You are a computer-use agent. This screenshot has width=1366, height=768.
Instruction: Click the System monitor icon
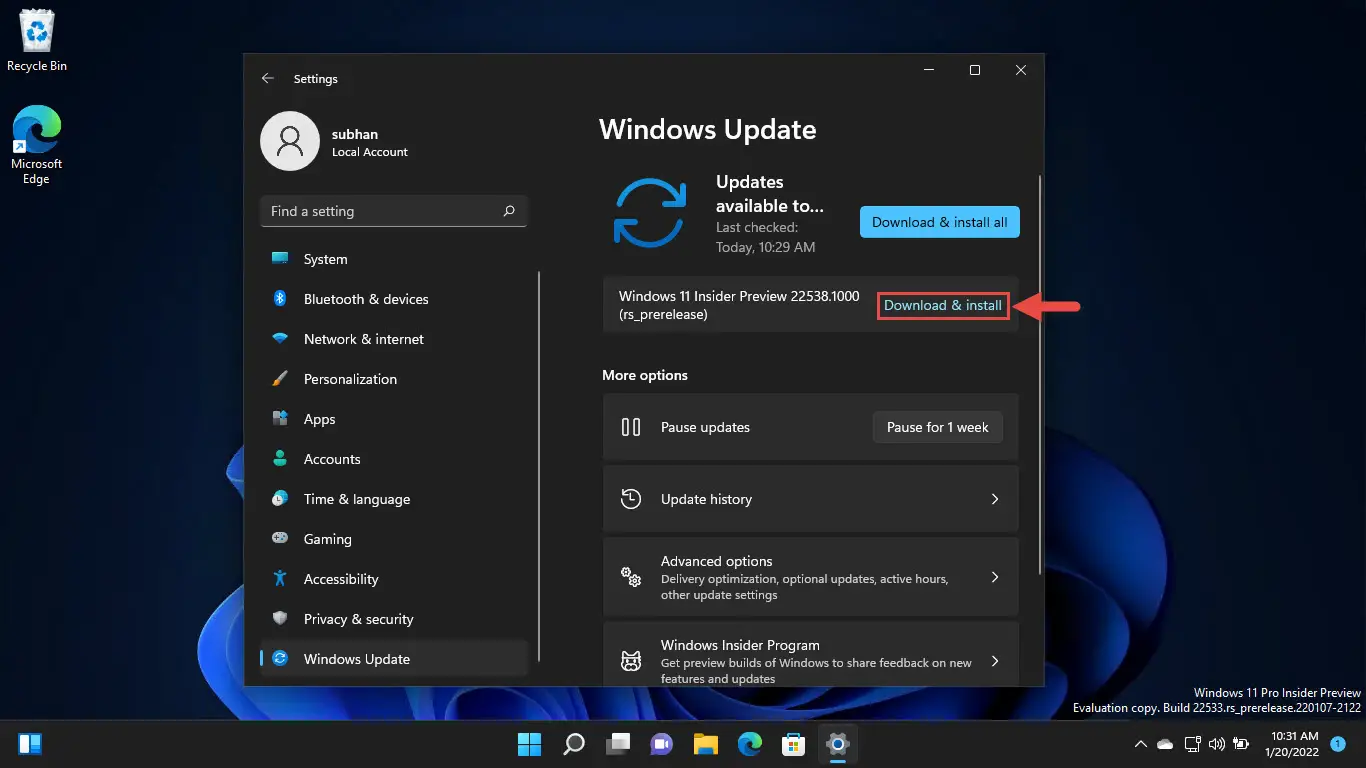tap(280, 259)
